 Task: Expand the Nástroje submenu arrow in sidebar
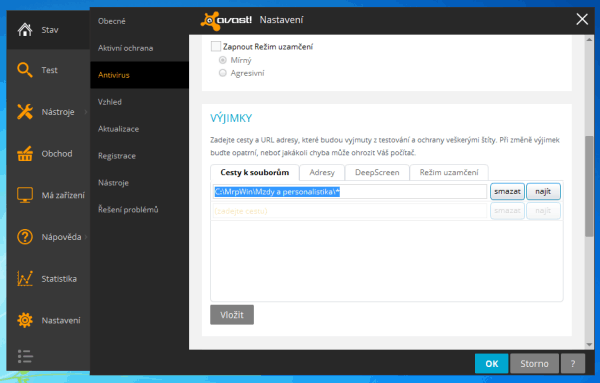(x=86, y=112)
